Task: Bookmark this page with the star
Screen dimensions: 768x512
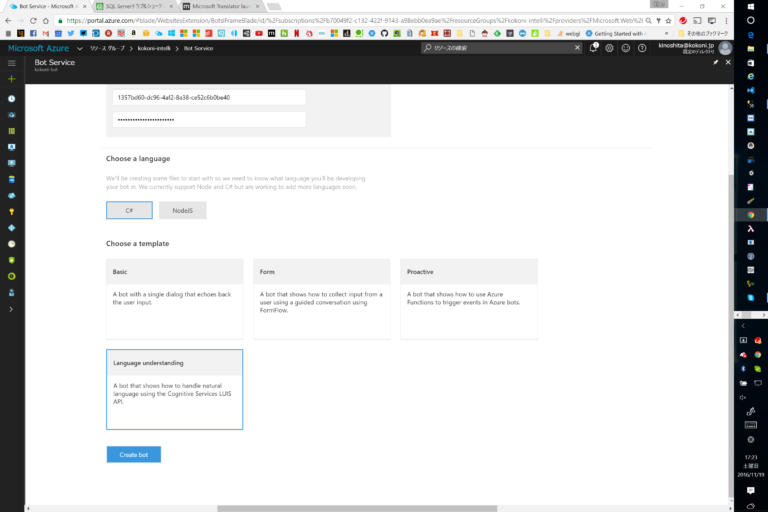Action: tap(668, 21)
